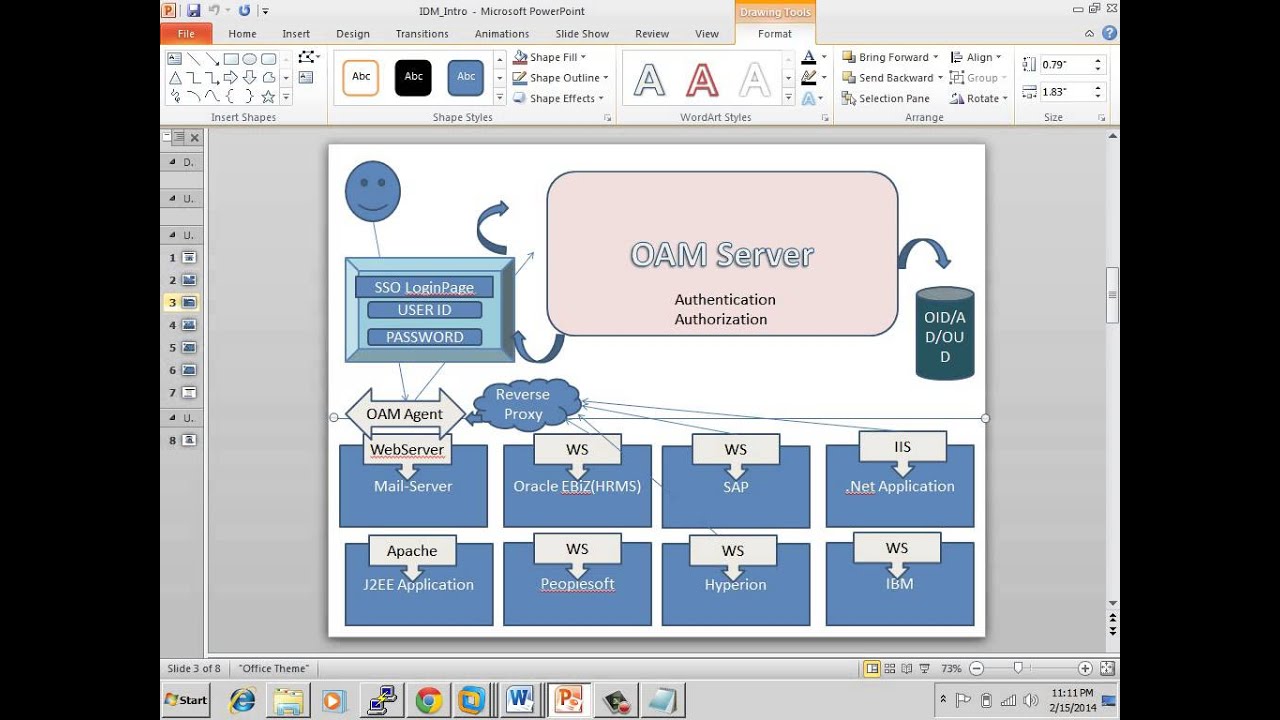Screen dimensions: 1280x720
Task: Click the Save icon in Quick Access Toolbar
Action: [x=193, y=10]
